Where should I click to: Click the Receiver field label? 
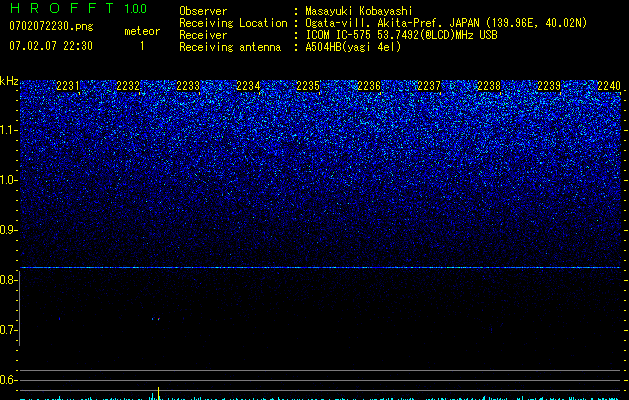tap(203, 35)
